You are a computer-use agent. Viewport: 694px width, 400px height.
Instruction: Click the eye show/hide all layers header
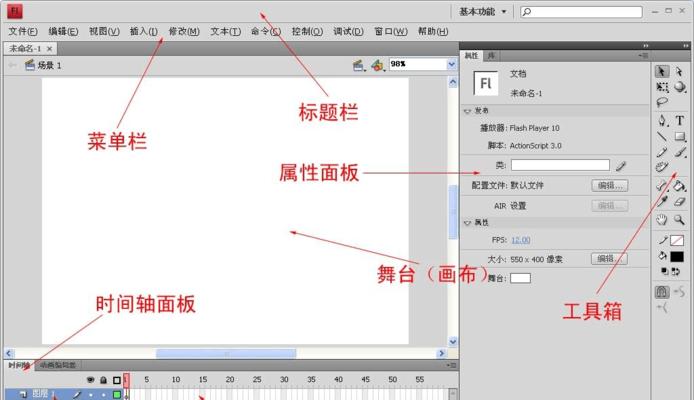tap(90, 380)
